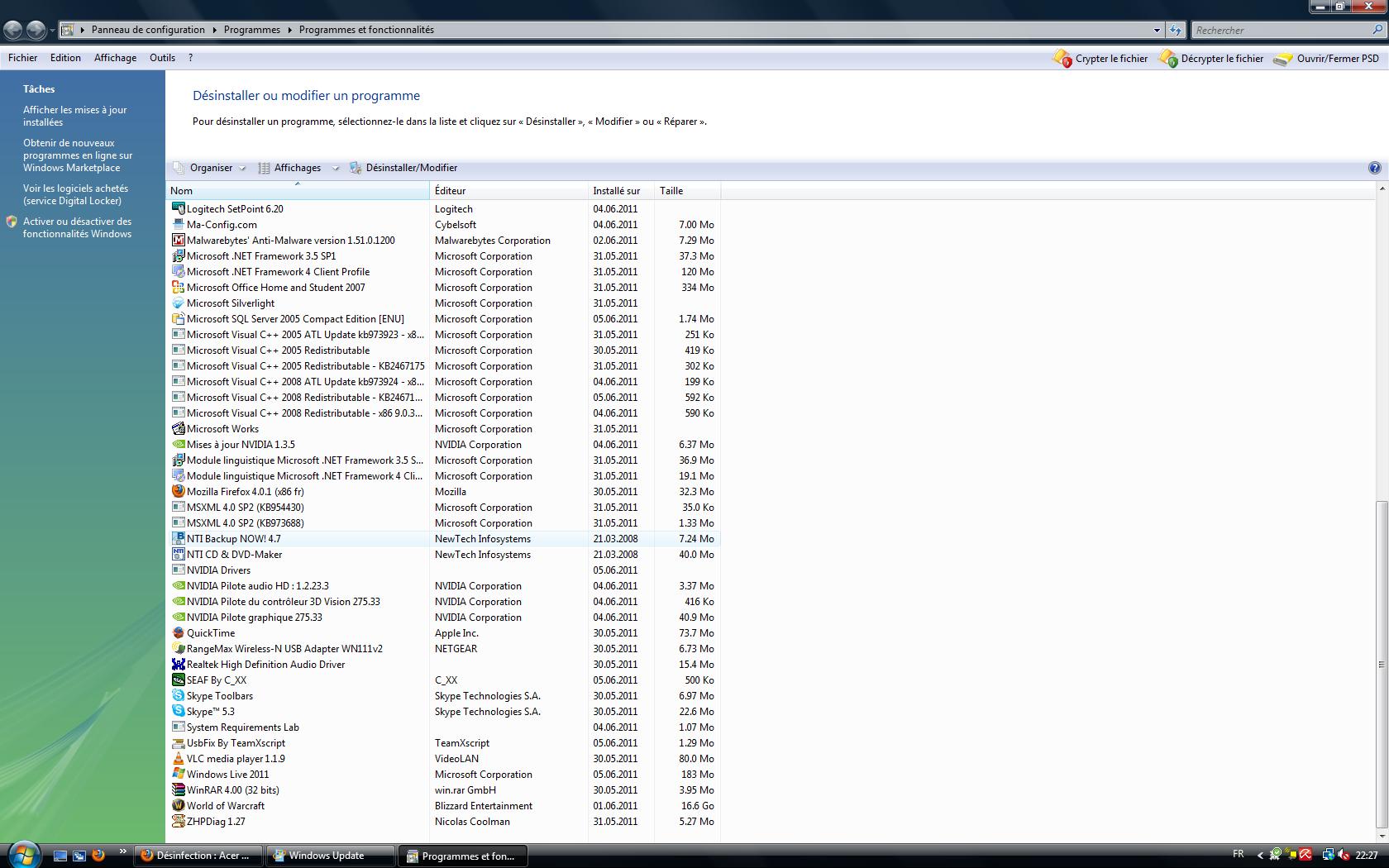Open Afficher les mises à jour installées link
The image size is (1389, 868).
[x=74, y=116]
